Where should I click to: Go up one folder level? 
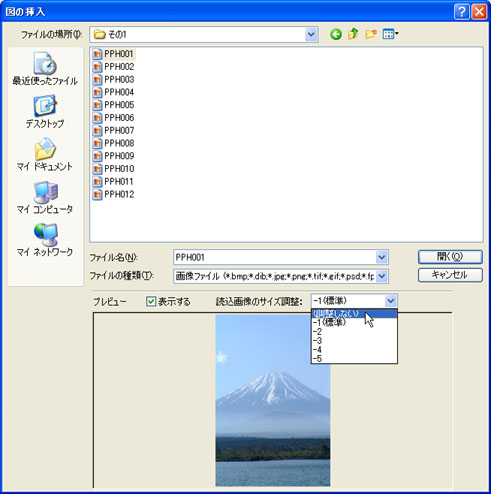point(353,34)
